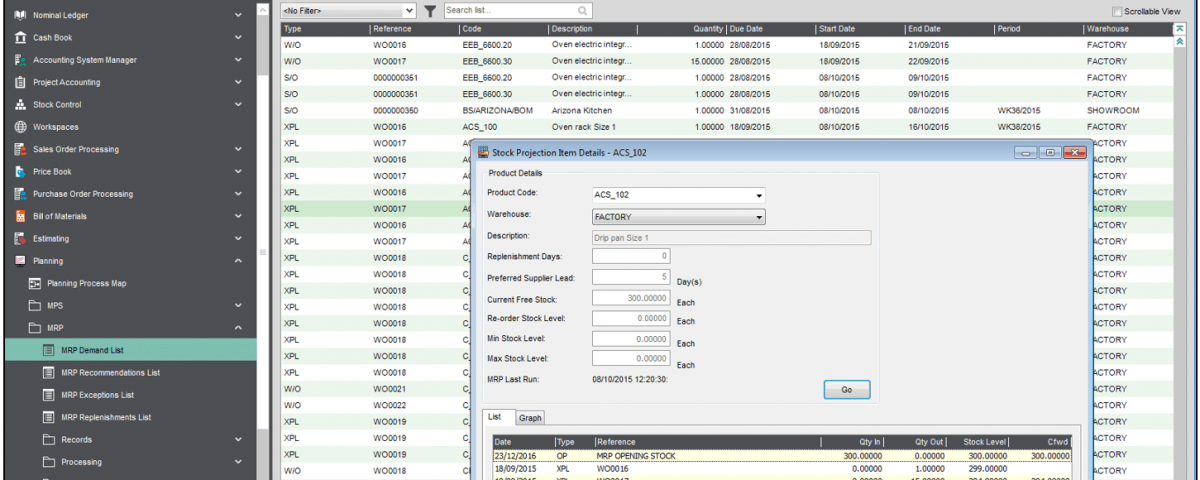Switch to the Graph tab
1200x480 pixels.
tap(530, 417)
